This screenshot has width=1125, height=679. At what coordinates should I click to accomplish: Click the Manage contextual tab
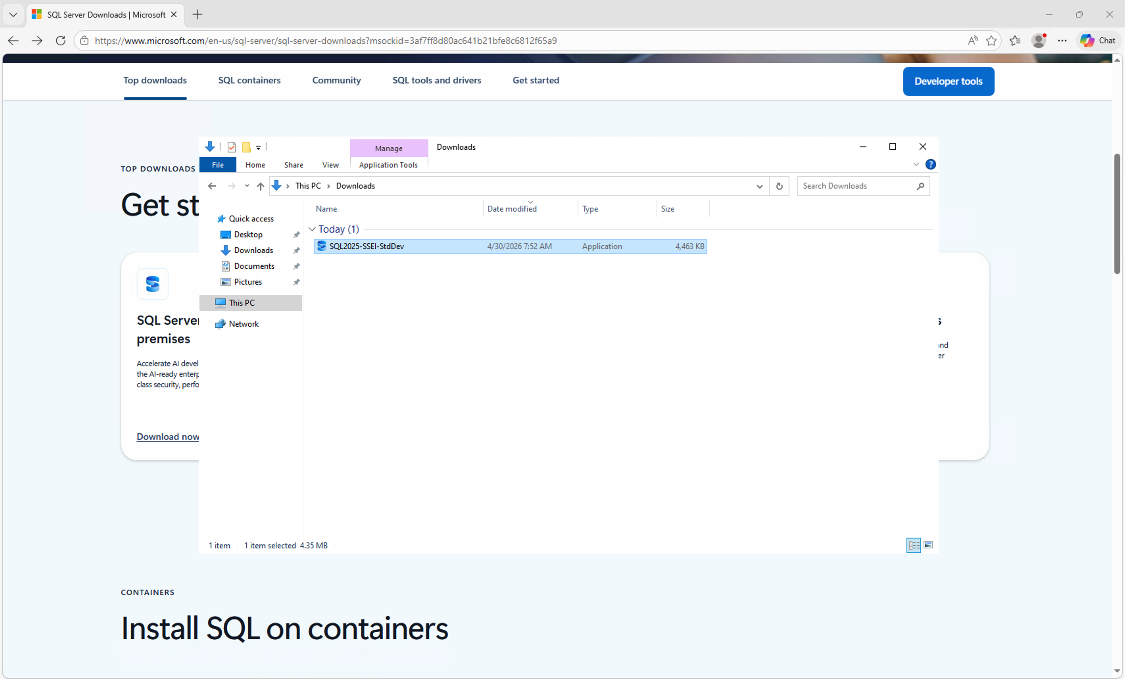[388, 148]
